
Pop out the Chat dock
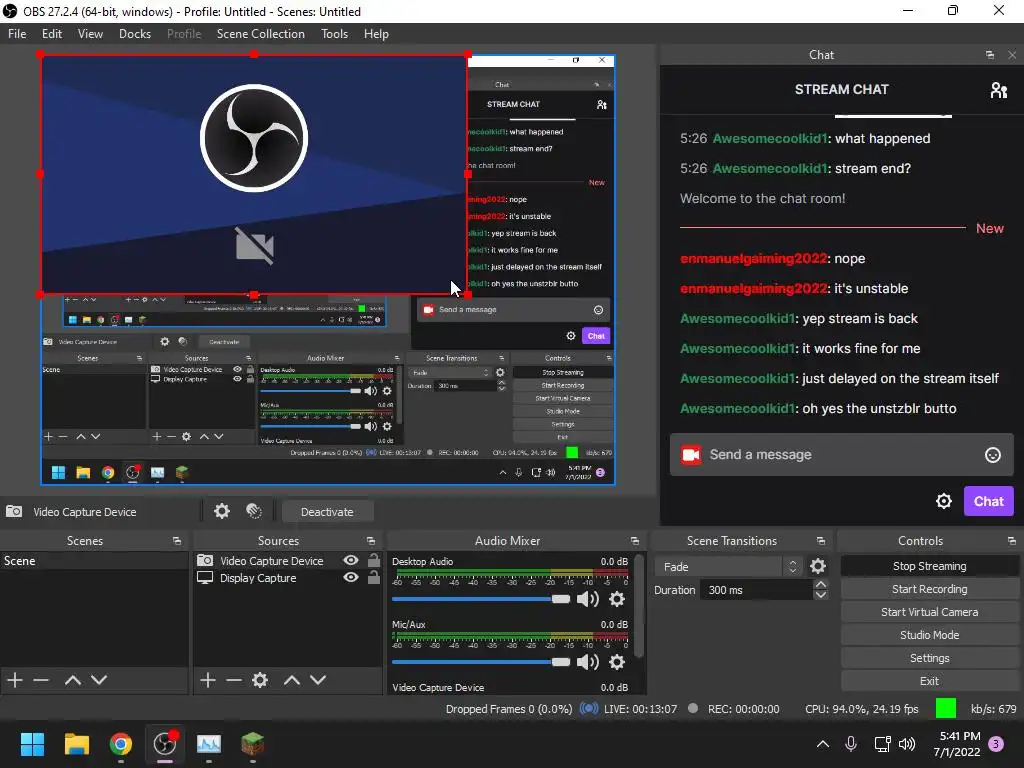[990, 55]
